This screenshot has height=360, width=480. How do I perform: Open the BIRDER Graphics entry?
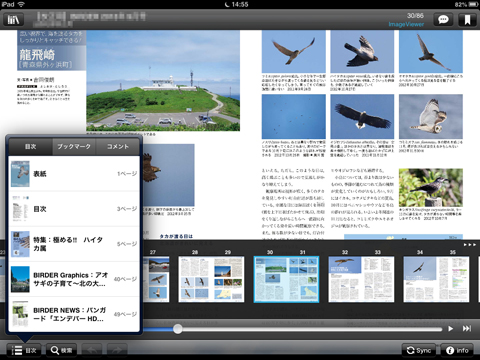[74, 279]
